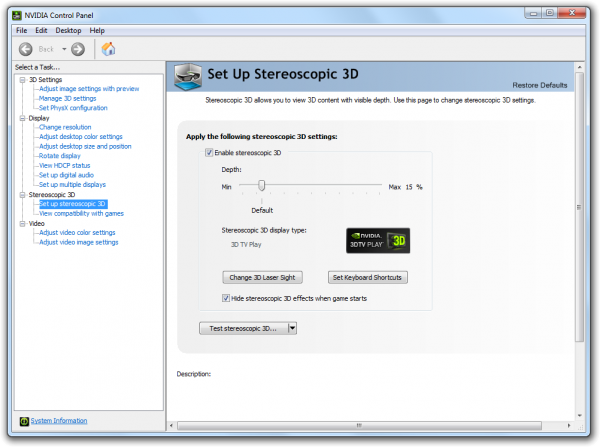Screen dimensions: 600x447
Task: Click the 3D glasses header icon
Action: (x=185, y=76)
